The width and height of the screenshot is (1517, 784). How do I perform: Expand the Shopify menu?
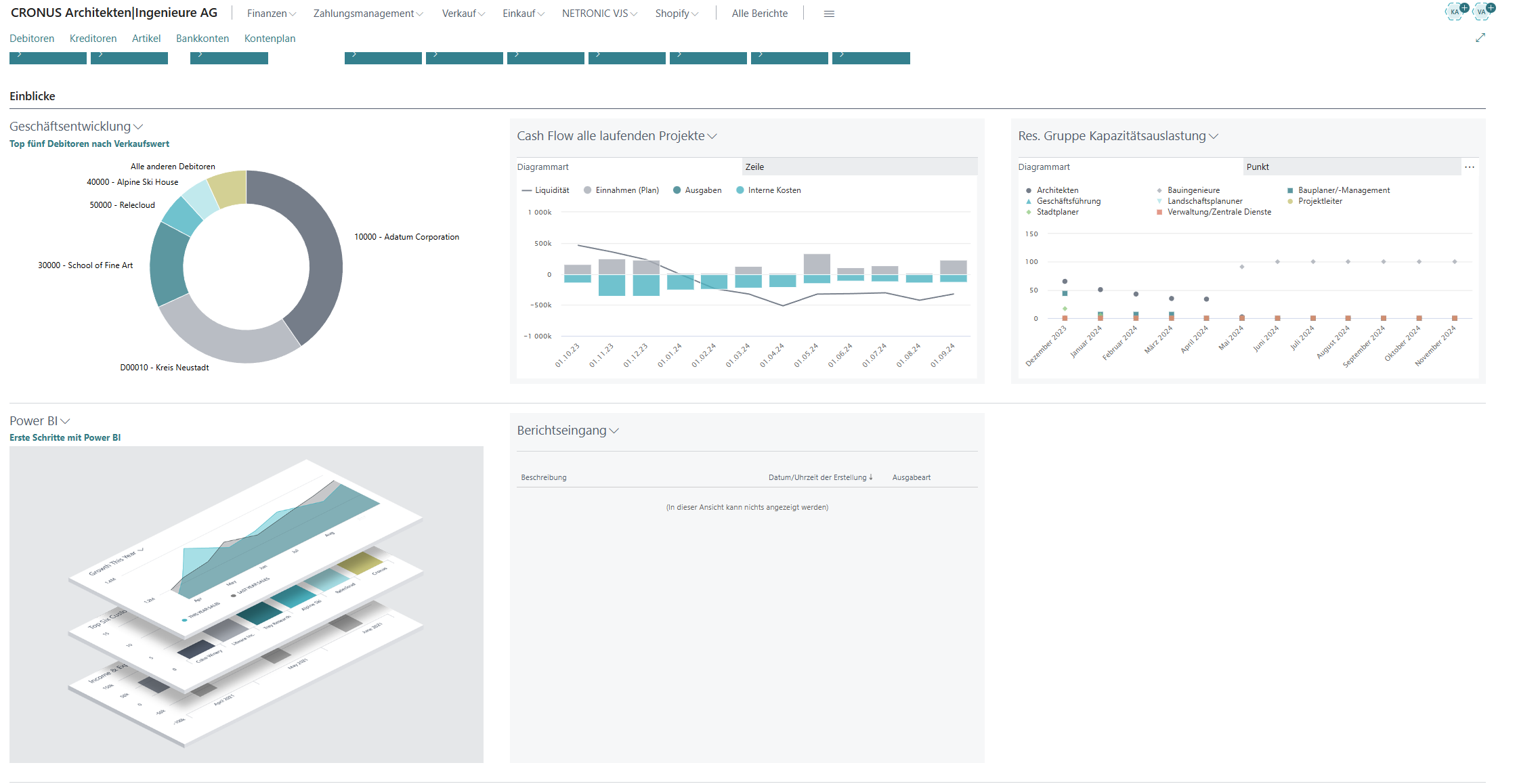(x=677, y=14)
